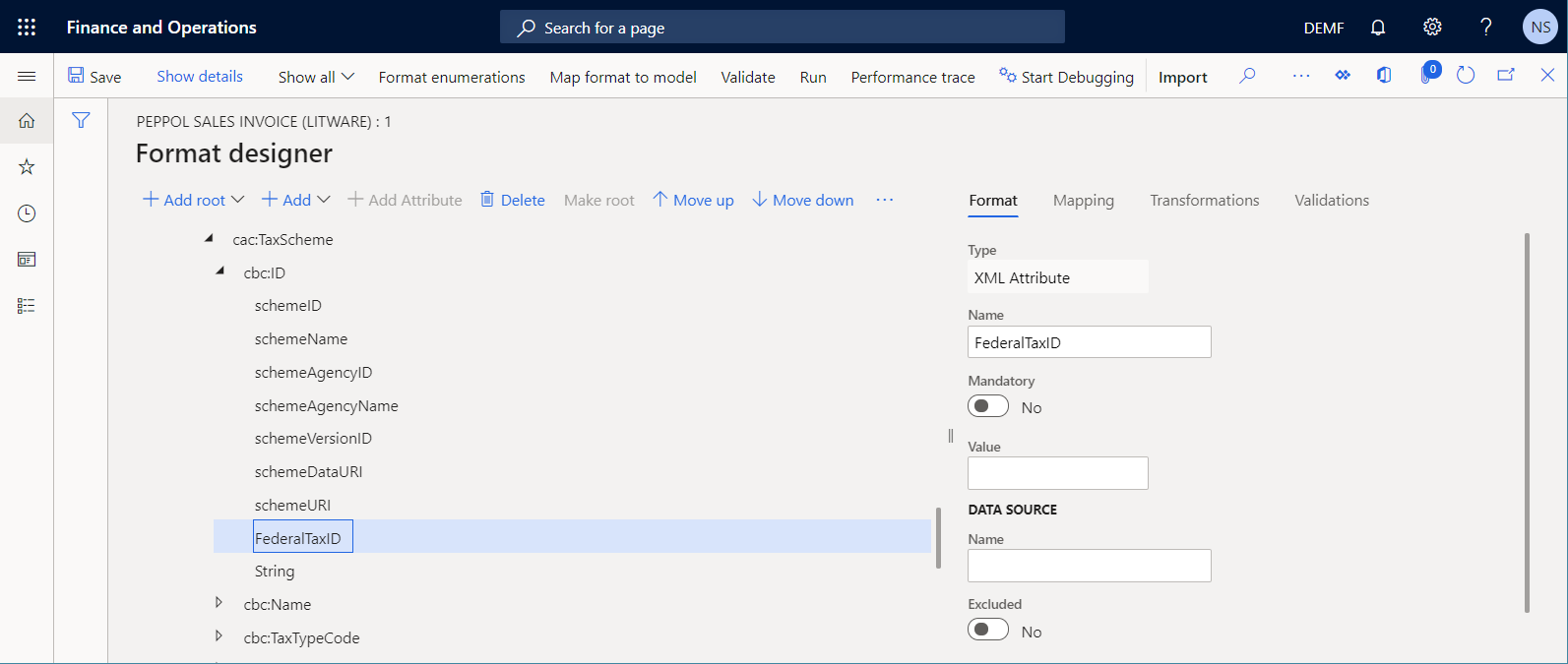Click the element Name field FederalTaxID
Image resolution: width=1568 pixels, height=664 pixels.
tap(1090, 342)
